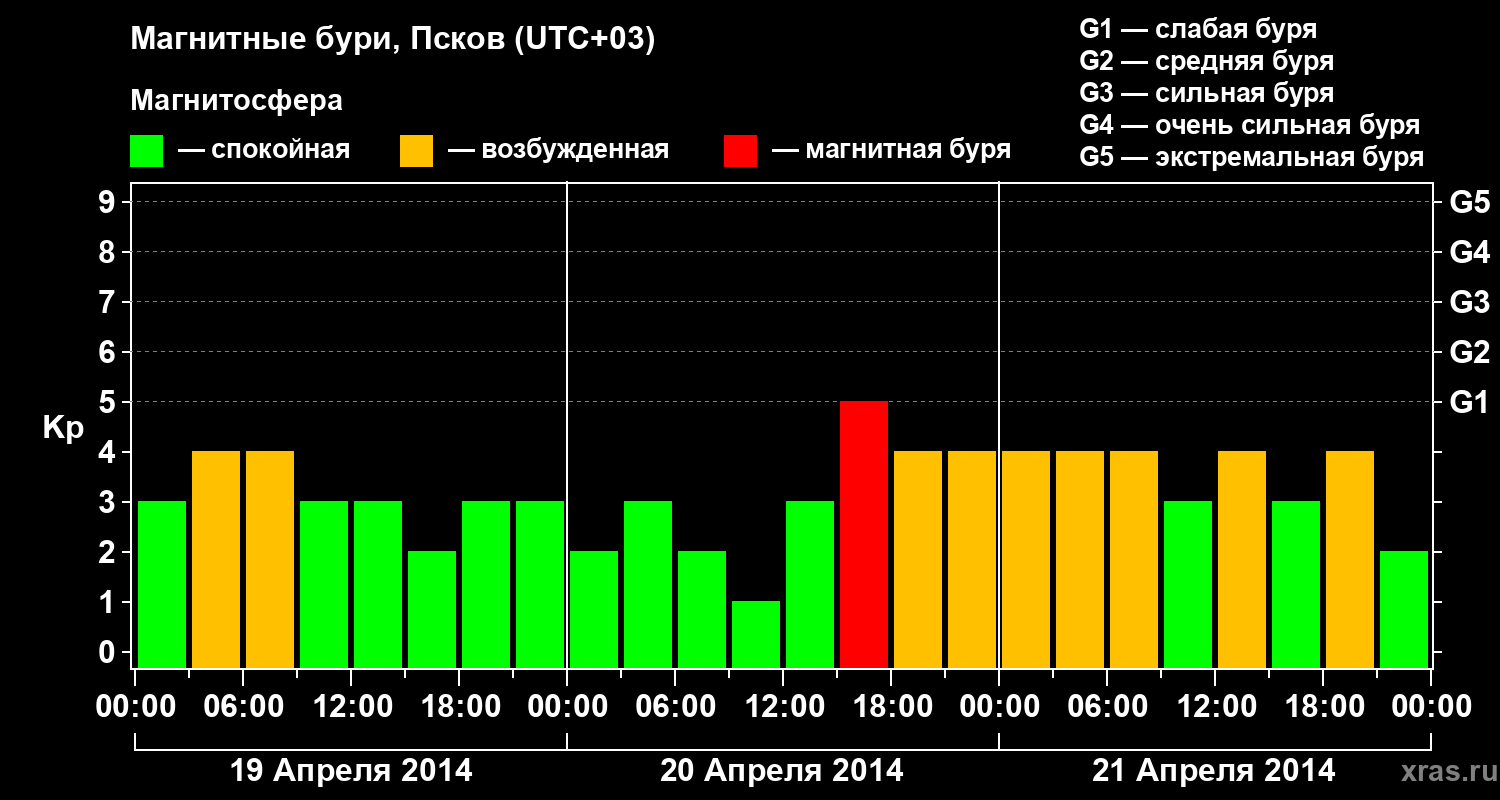Click the 12:00–15:00 yellow bar on 21 April
The height and width of the screenshot is (800, 1500).
click(1242, 559)
